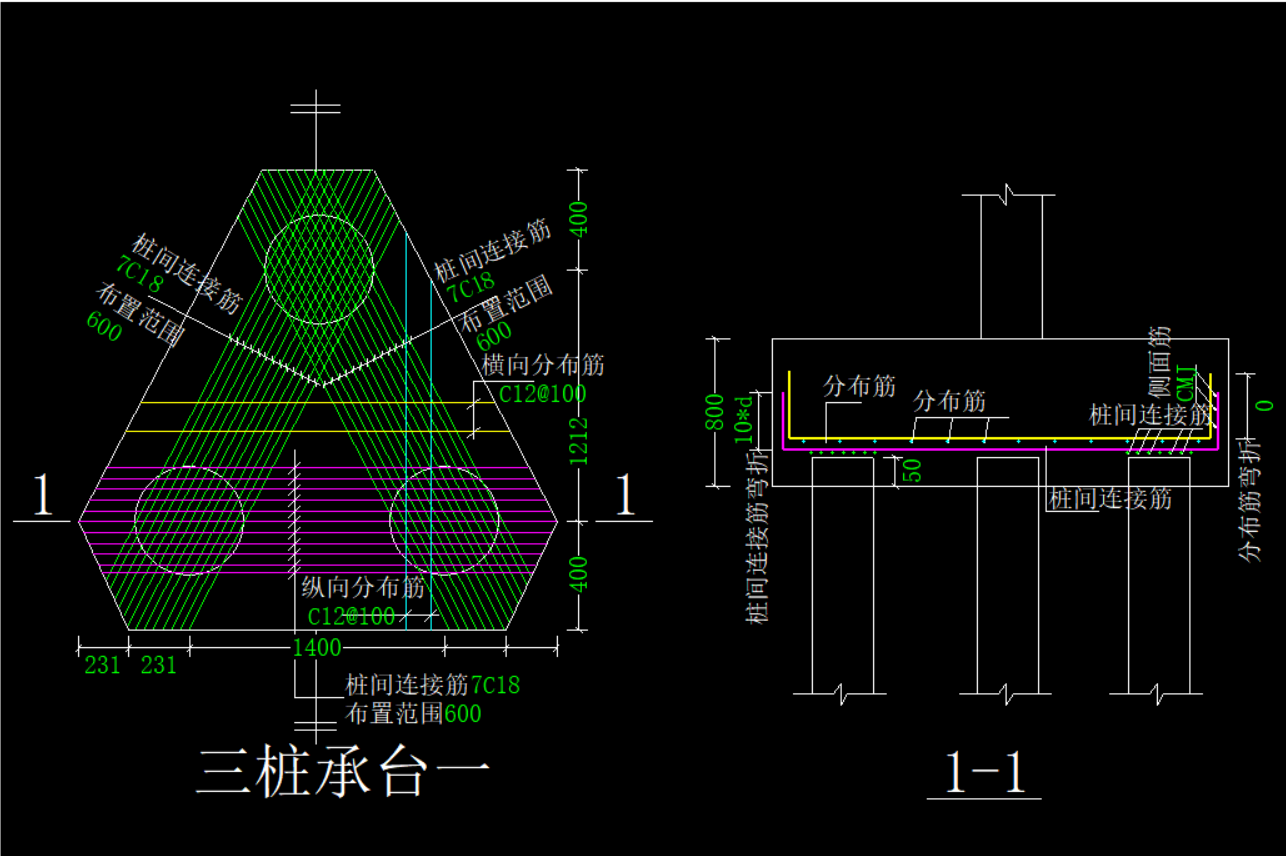This screenshot has width=1286, height=856.
Task: Click the section title 1-1
Action: pos(985,772)
